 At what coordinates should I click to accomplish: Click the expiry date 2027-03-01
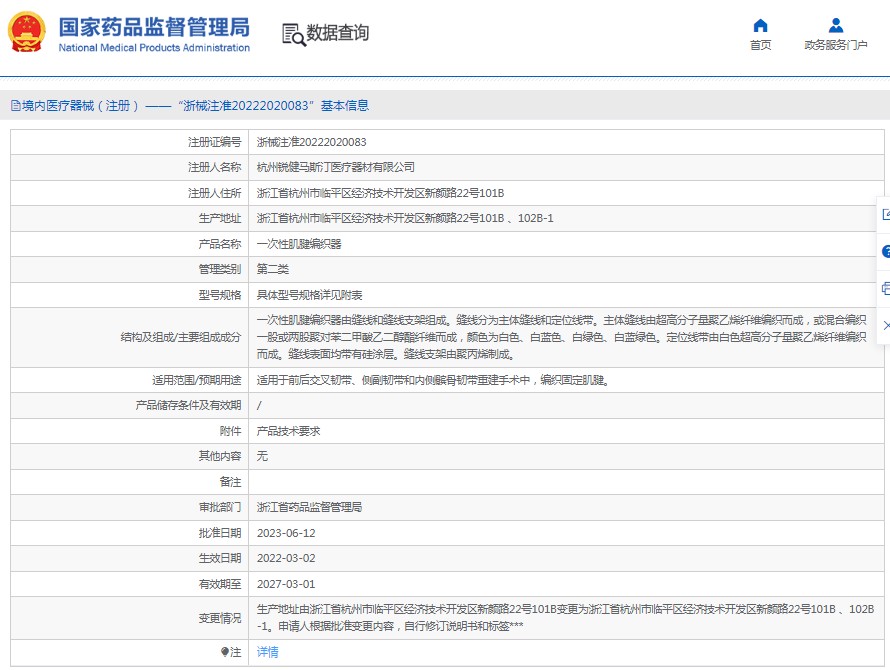click(x=286, y=584)
